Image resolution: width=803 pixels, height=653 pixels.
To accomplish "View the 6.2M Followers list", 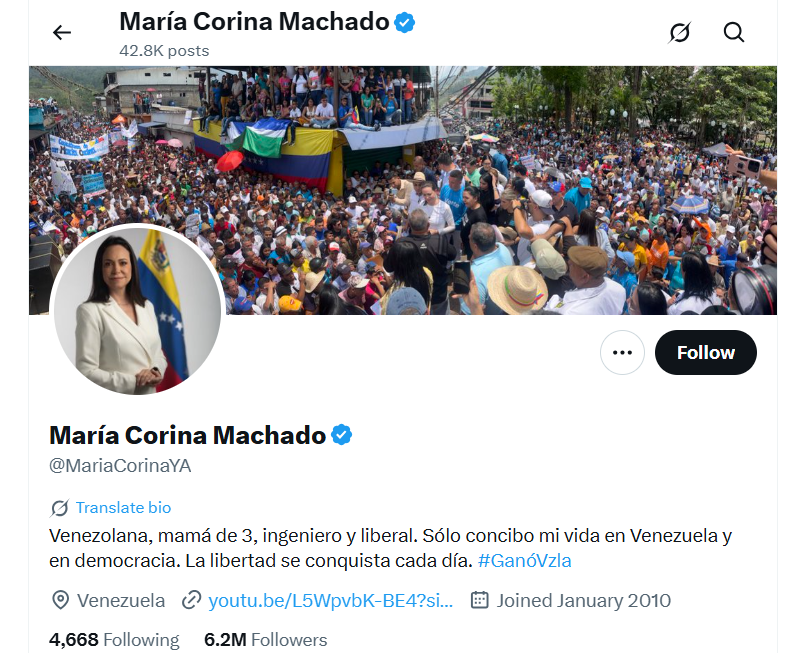I will point(265,640).
